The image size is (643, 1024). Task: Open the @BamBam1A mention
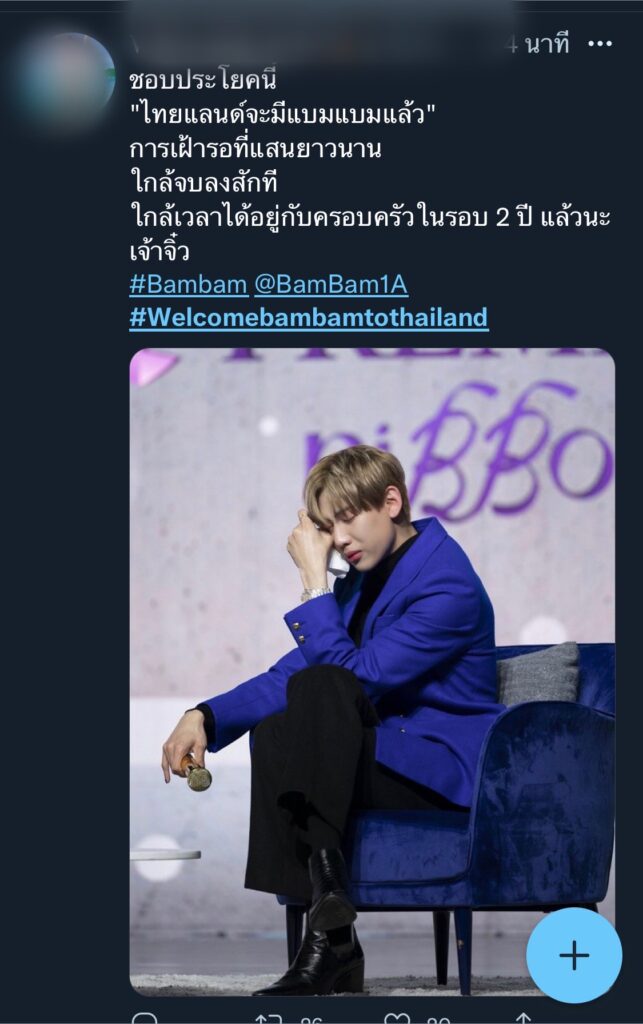(331, 284)
